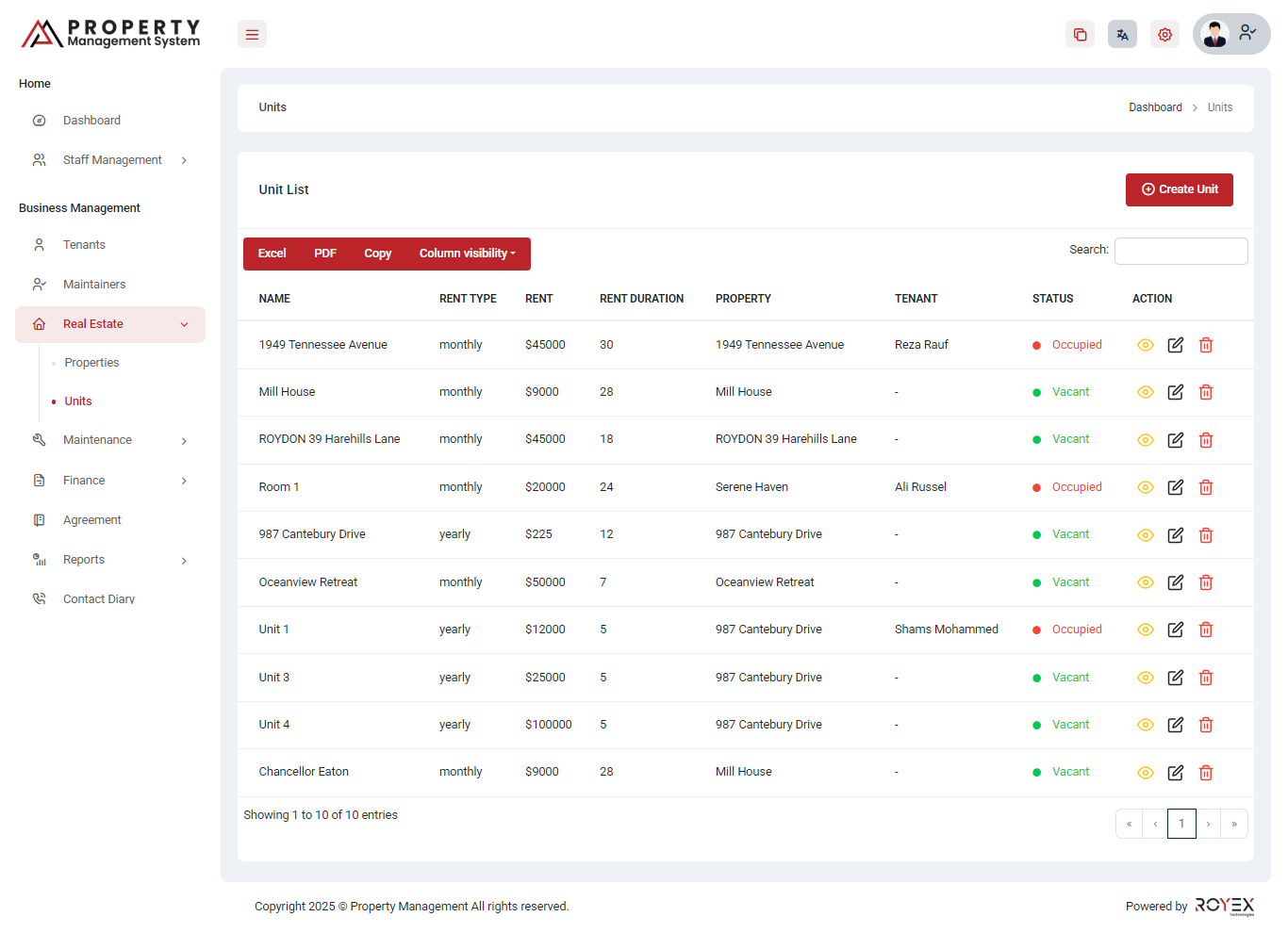Go to Properties in the sidebar
1288x933 pixels.
[x=91, y=363]
